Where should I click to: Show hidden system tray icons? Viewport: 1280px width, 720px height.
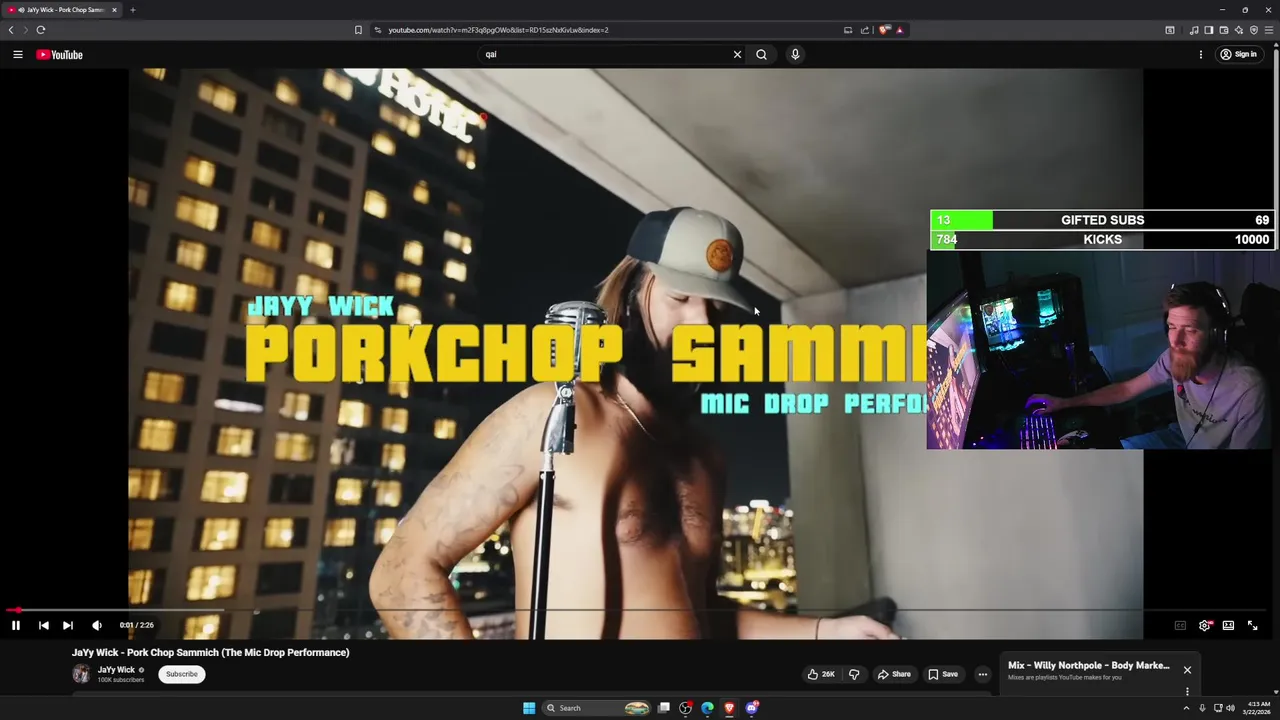1187,708
